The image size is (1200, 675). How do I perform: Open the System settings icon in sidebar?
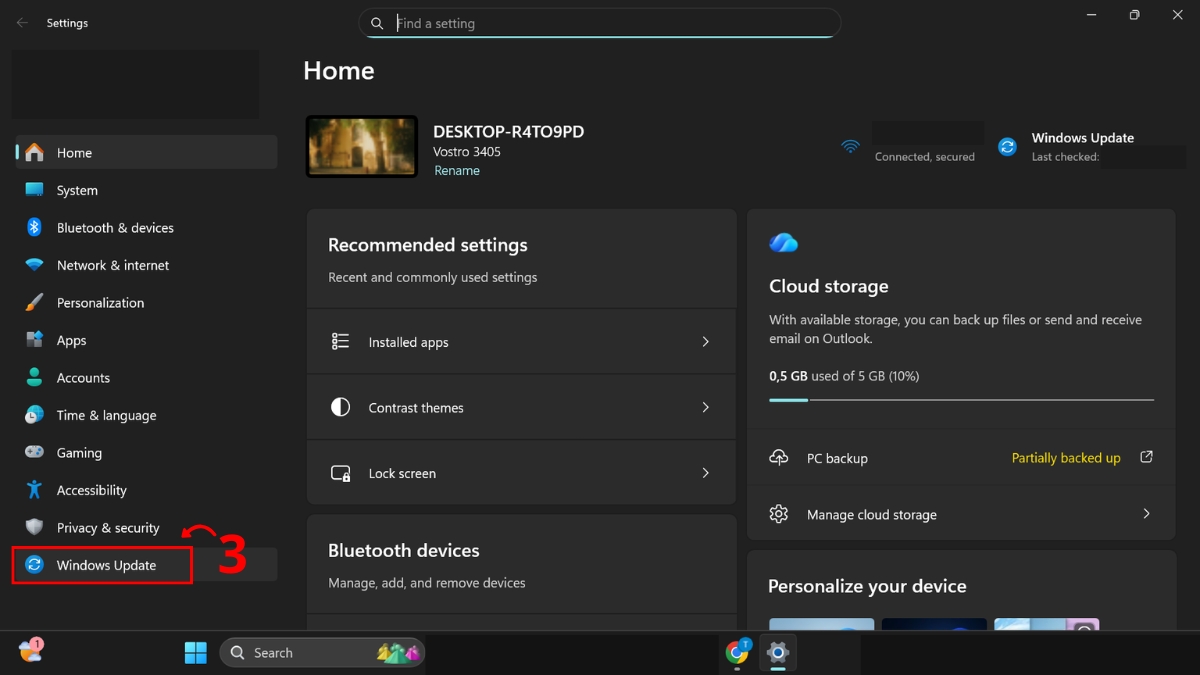pos(34,190)
